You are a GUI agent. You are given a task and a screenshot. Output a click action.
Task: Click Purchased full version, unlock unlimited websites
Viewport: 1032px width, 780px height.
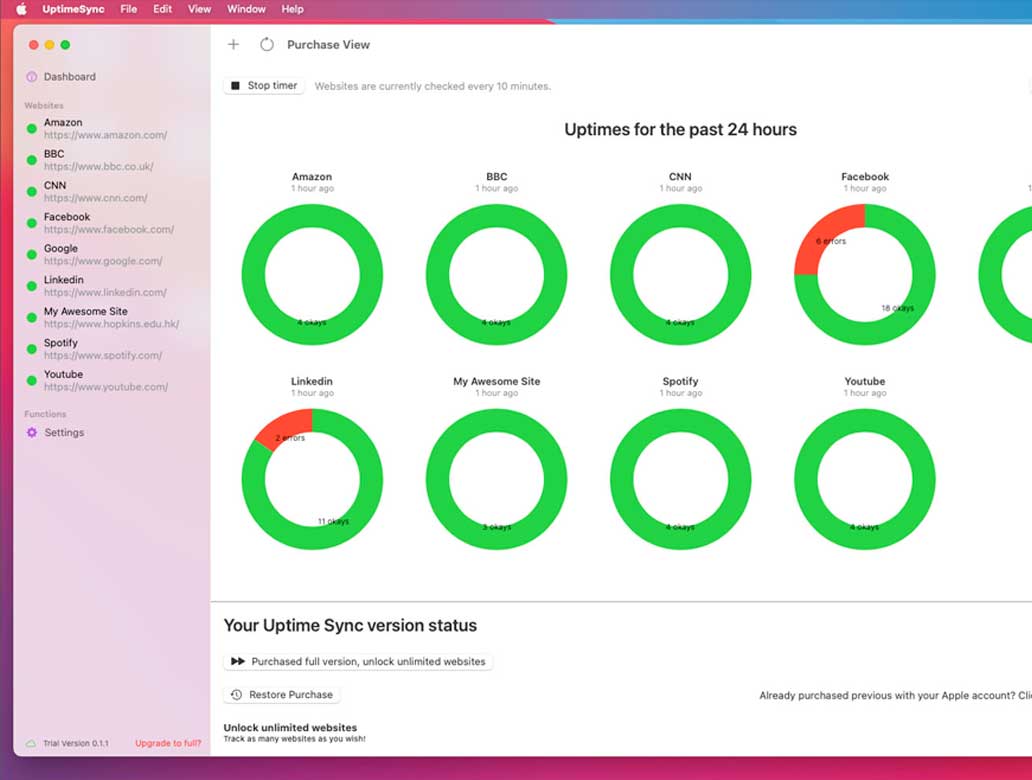click(x=358, y=661)
